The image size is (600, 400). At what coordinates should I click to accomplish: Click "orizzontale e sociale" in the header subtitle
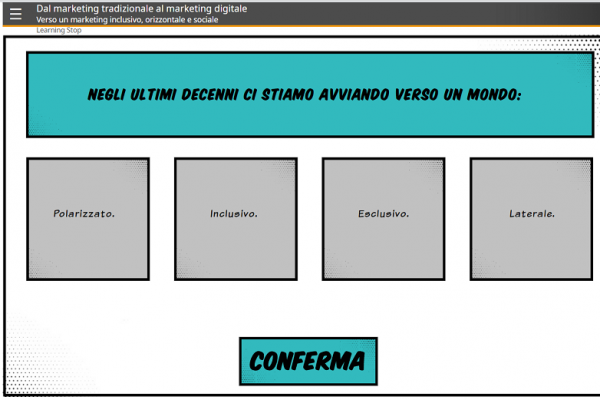[x=178, y=19]
